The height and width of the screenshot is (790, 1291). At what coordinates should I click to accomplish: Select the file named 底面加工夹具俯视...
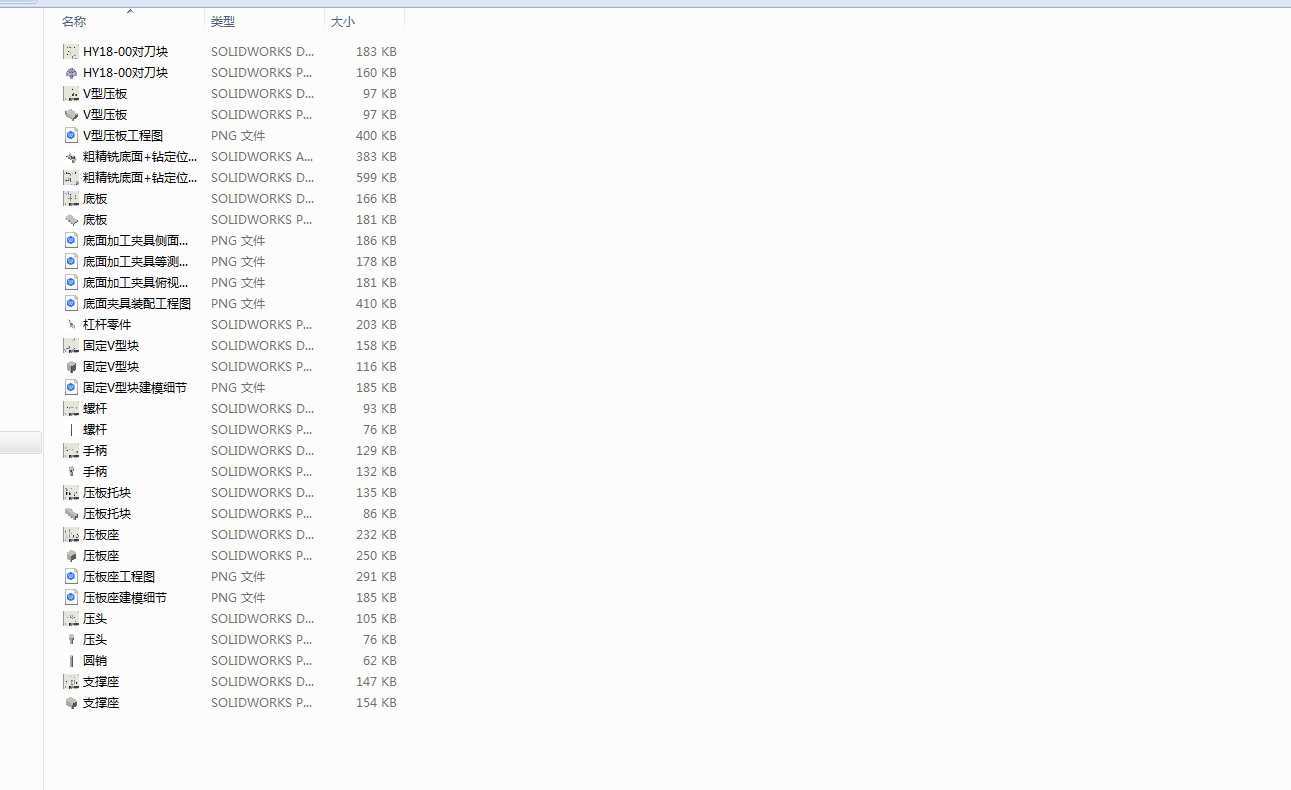[135, 282]
